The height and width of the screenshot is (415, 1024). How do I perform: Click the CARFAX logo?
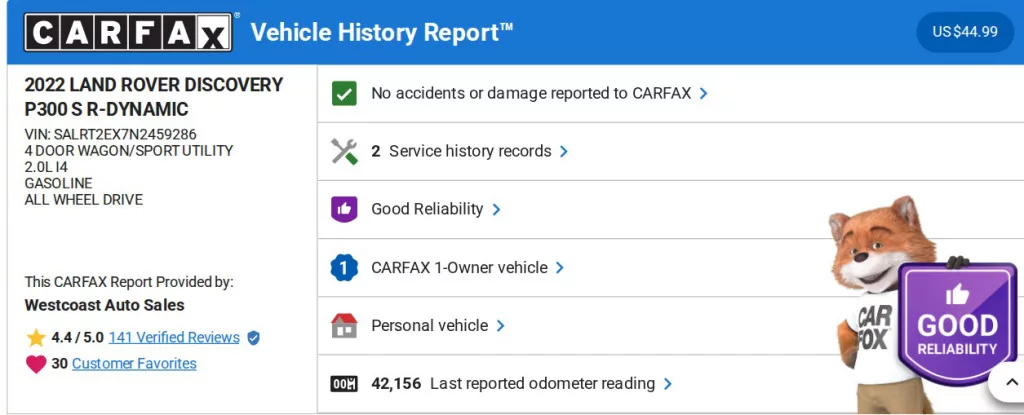[129, 32]
